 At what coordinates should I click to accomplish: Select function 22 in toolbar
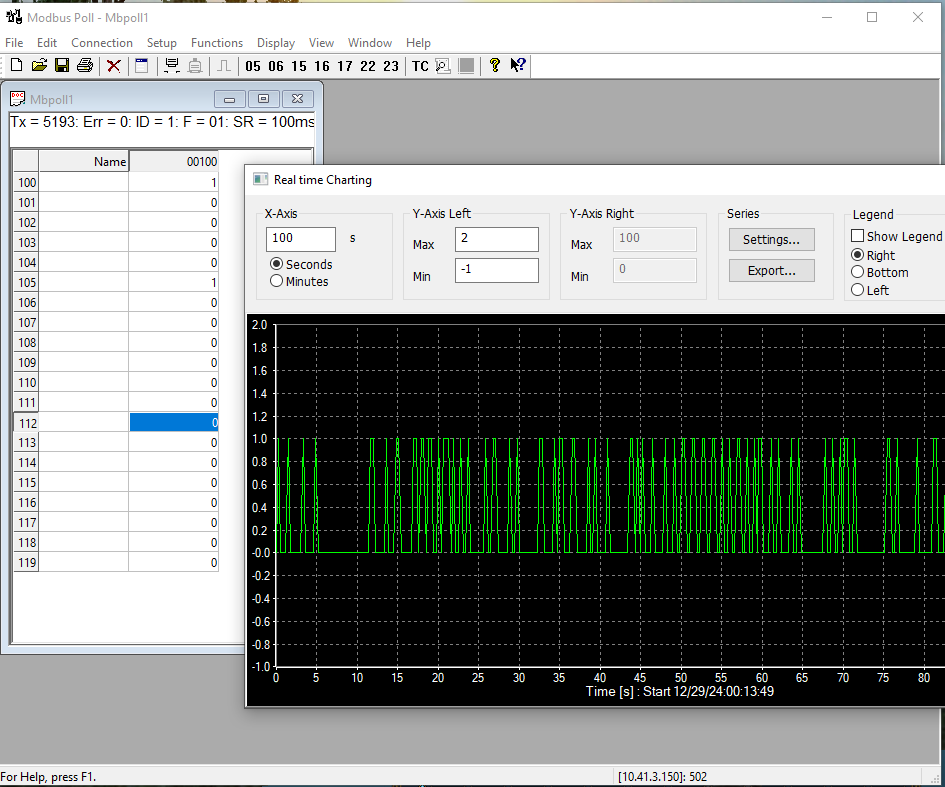pyautogui.click(x=368, y=66)
